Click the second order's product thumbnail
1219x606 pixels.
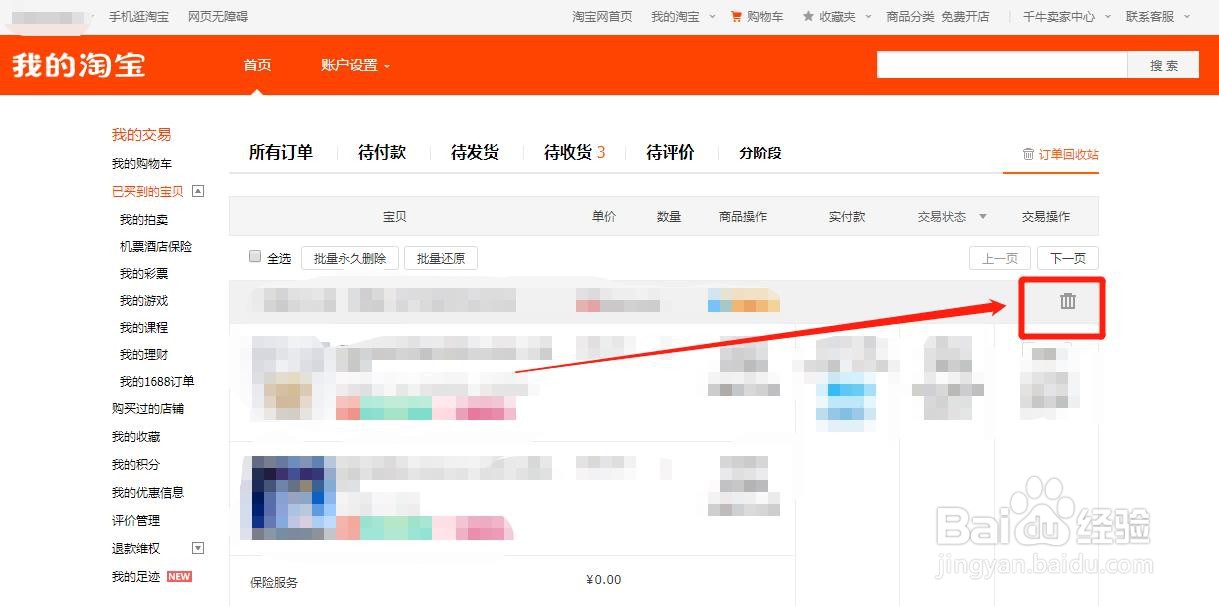[290, 497]
